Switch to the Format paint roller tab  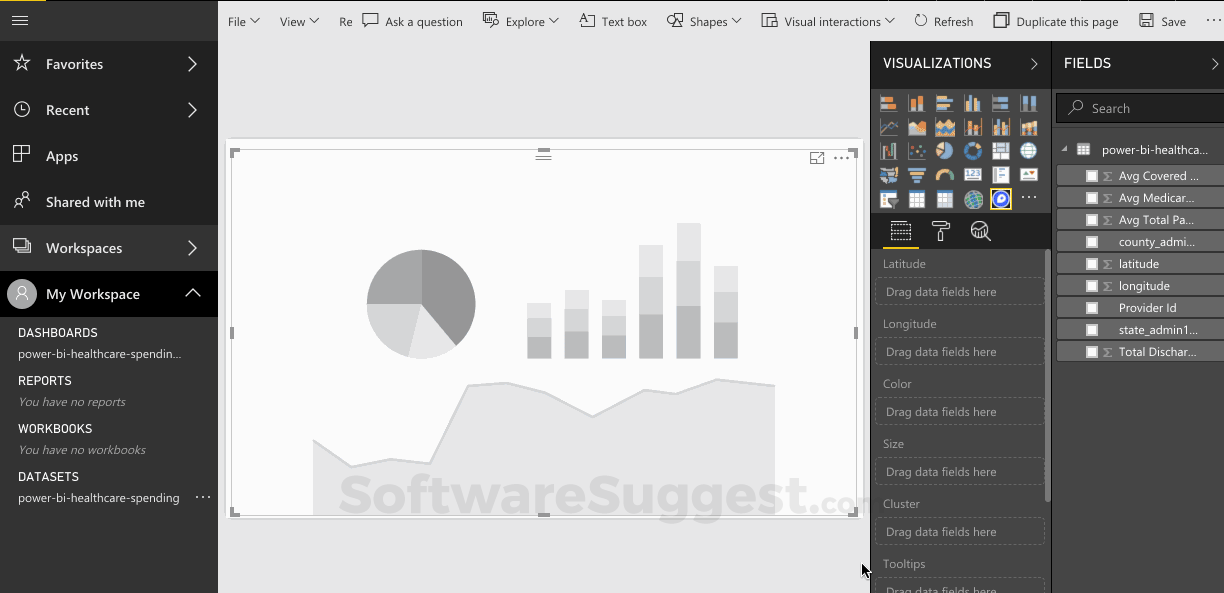[x=941, y=232]
